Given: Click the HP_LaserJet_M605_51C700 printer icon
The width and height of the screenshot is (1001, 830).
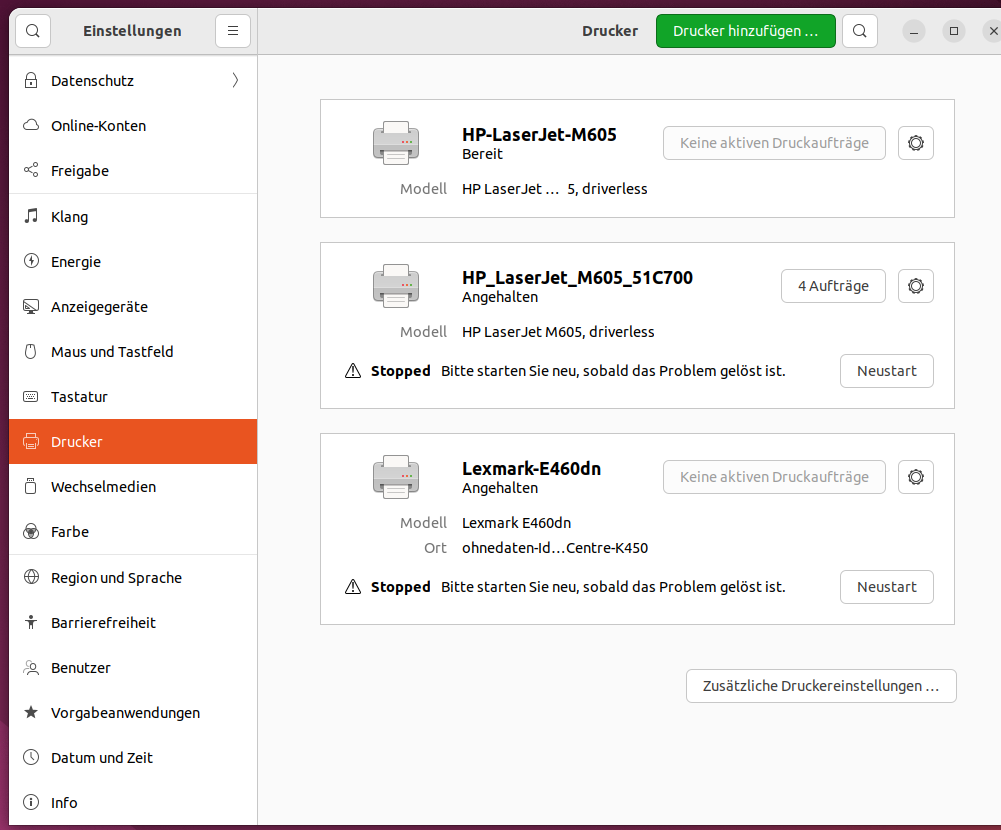Looking at the screenshot, I should point(396,286).
